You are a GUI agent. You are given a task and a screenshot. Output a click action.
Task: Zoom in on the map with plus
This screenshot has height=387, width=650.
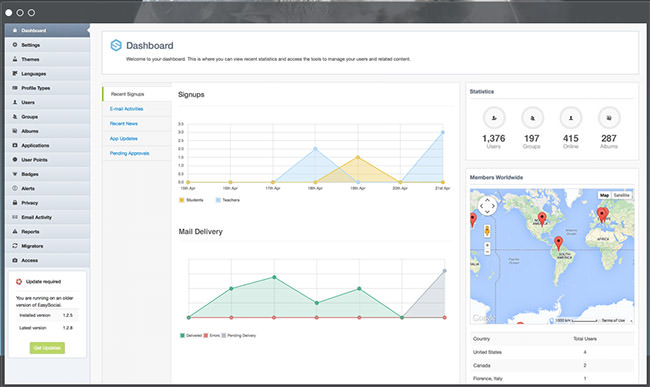point(487,245)
